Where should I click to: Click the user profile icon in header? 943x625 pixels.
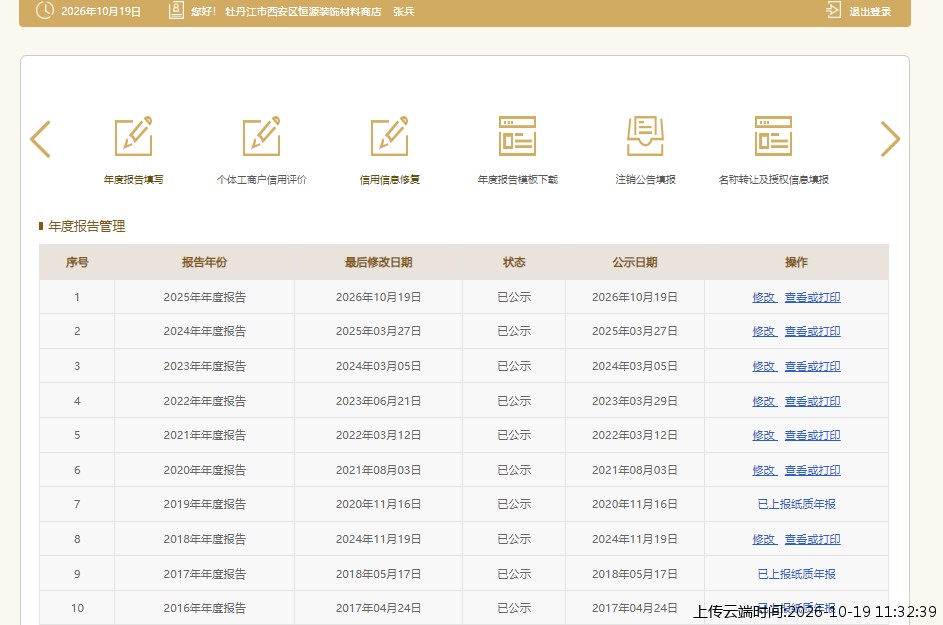tap(176, 10)
